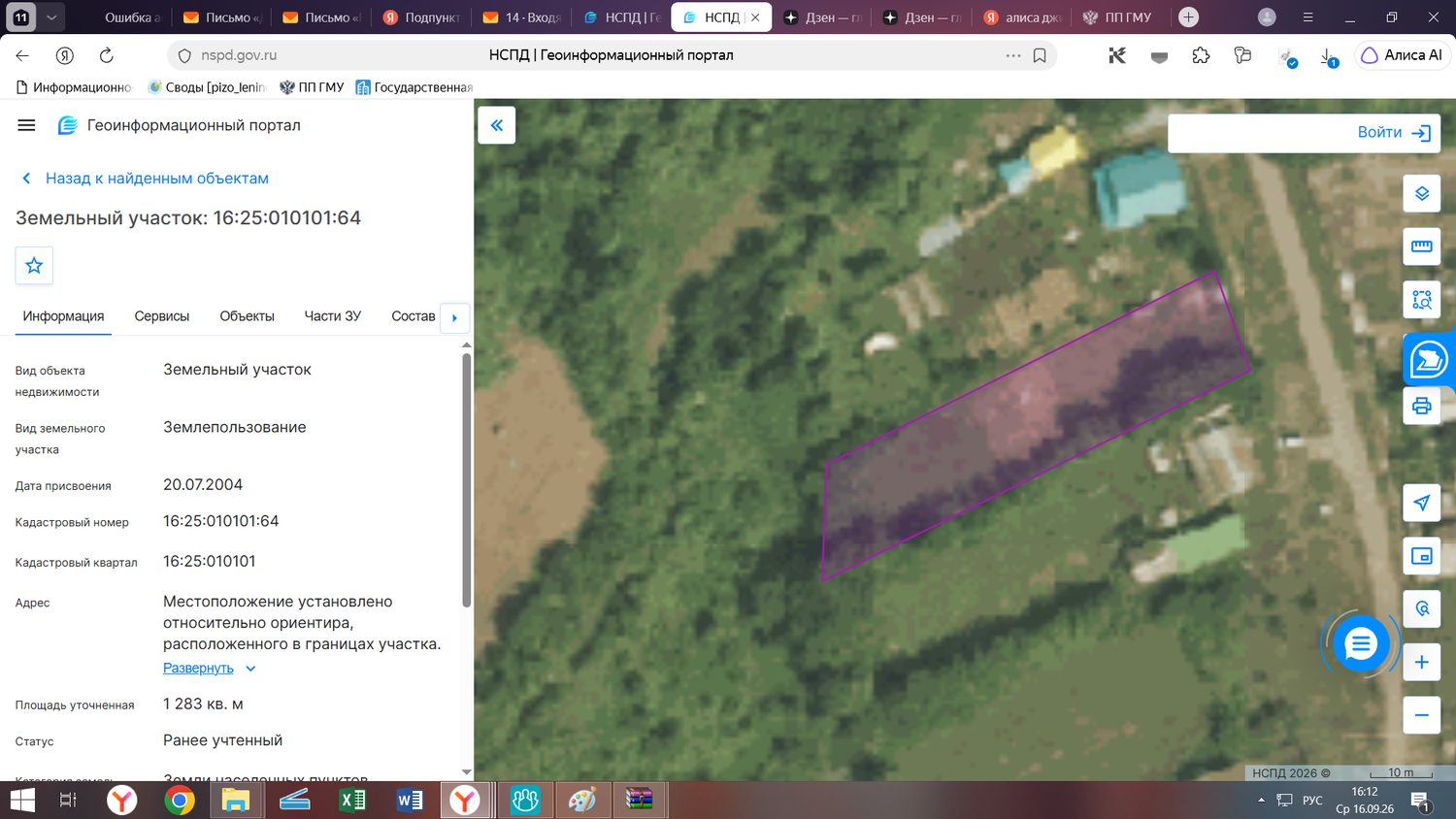Open the map layers button
1456x819 pixels.
[1421, 193]
